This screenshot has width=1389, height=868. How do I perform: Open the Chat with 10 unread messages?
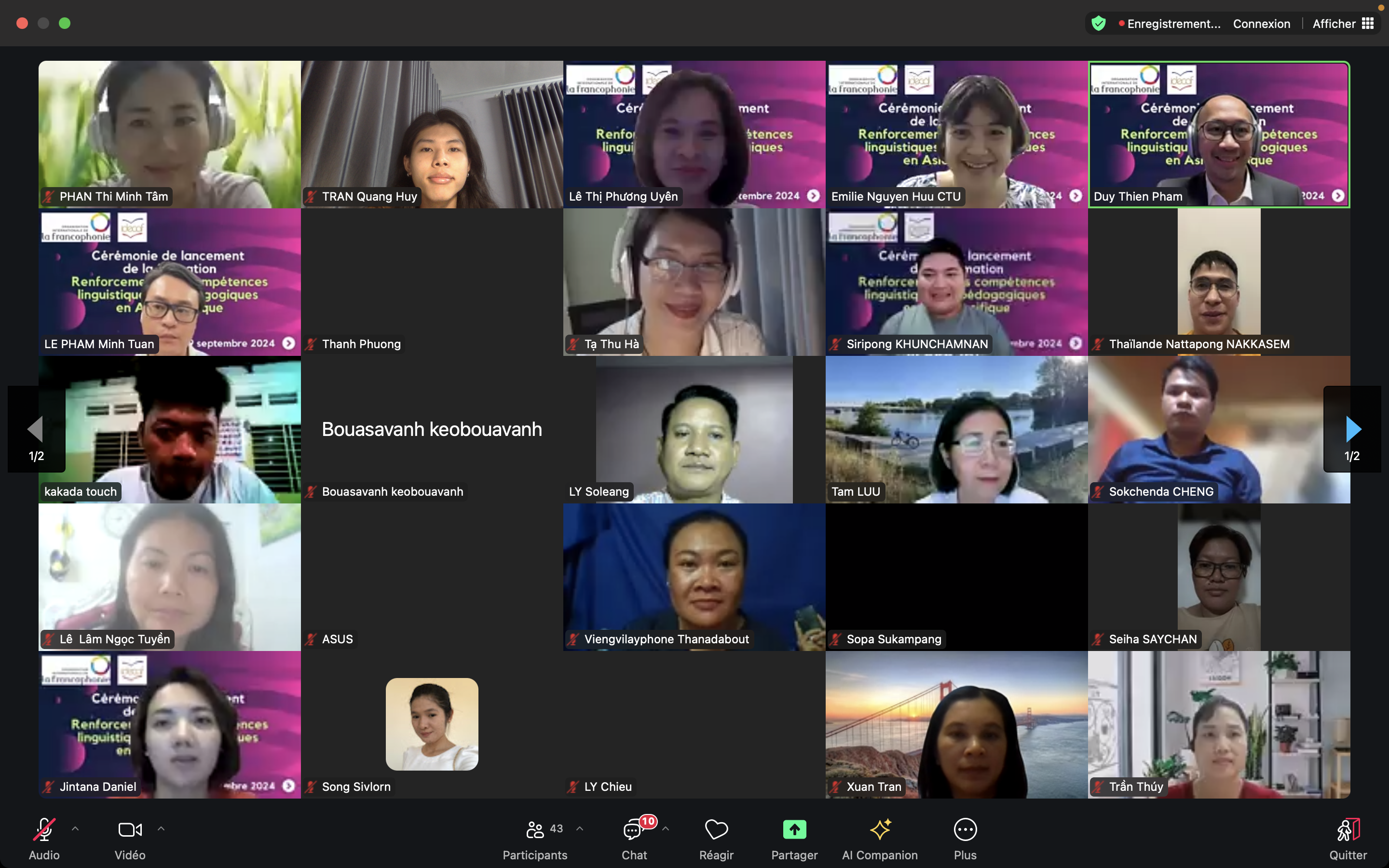pos(634,830)
